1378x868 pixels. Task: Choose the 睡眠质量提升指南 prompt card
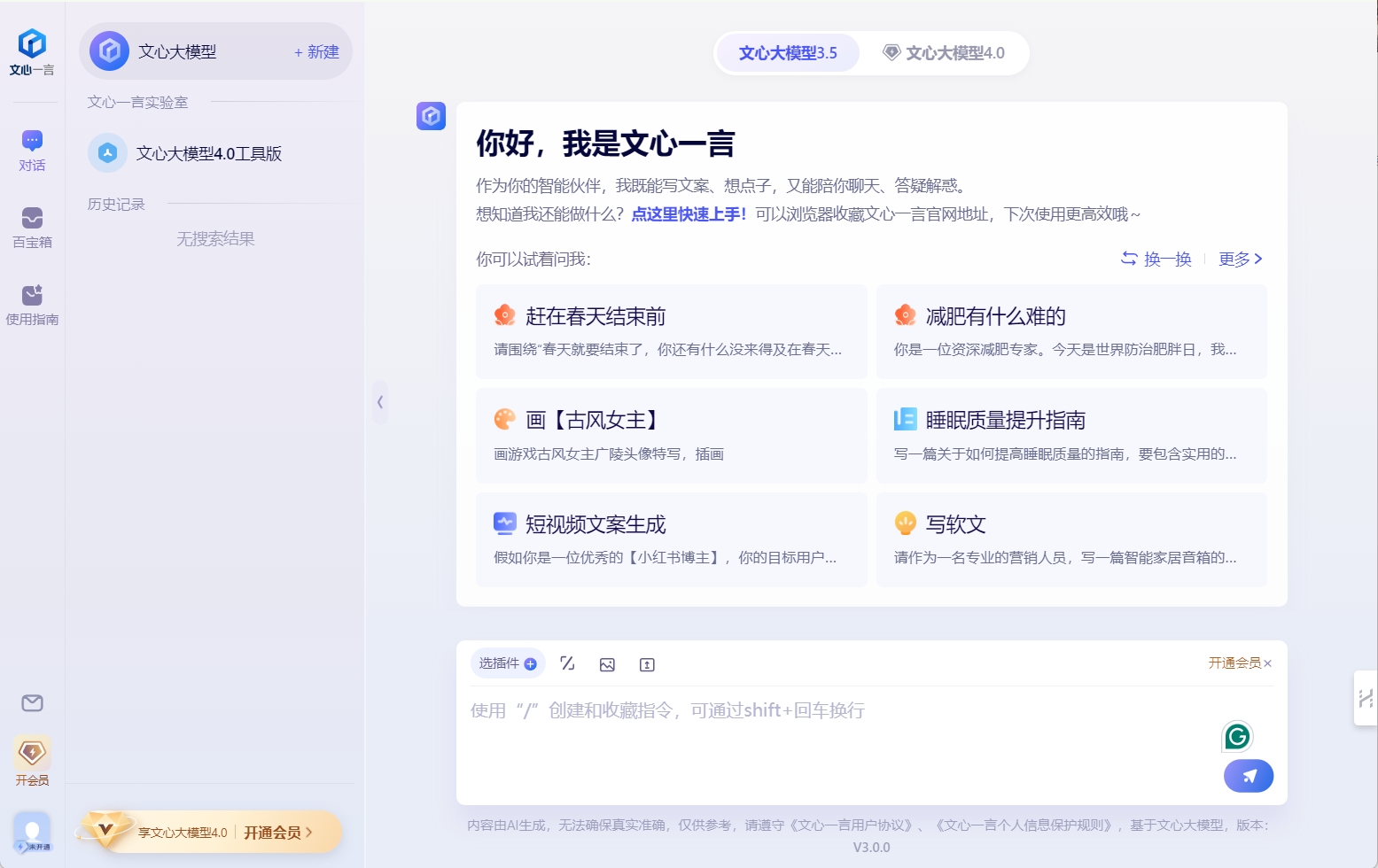click(1071, 436)
